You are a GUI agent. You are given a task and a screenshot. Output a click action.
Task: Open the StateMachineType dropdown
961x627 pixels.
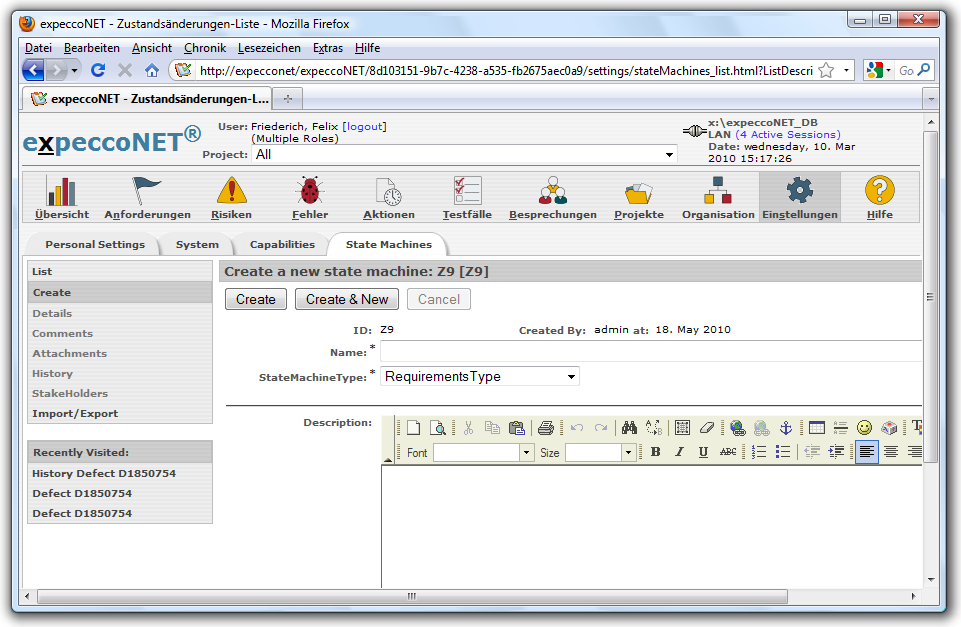[480, 377]
